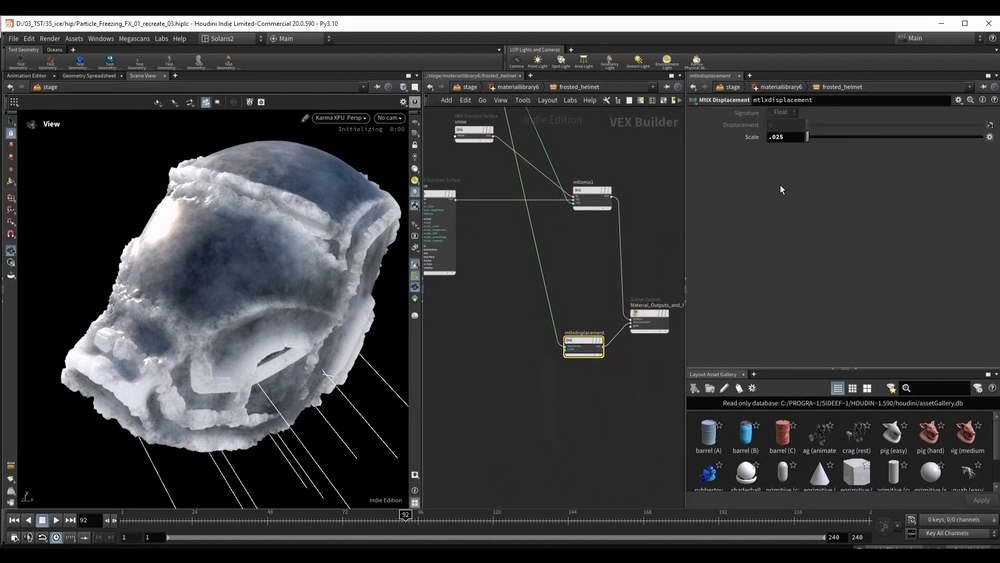
Task: Open the Megascans menu
Action: (x=134, y=39)
